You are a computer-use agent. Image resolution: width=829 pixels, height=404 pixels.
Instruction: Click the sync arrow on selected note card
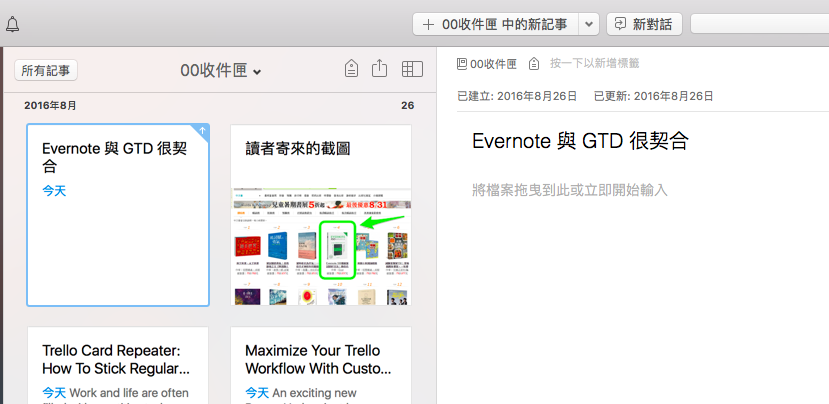click(202, 131)
